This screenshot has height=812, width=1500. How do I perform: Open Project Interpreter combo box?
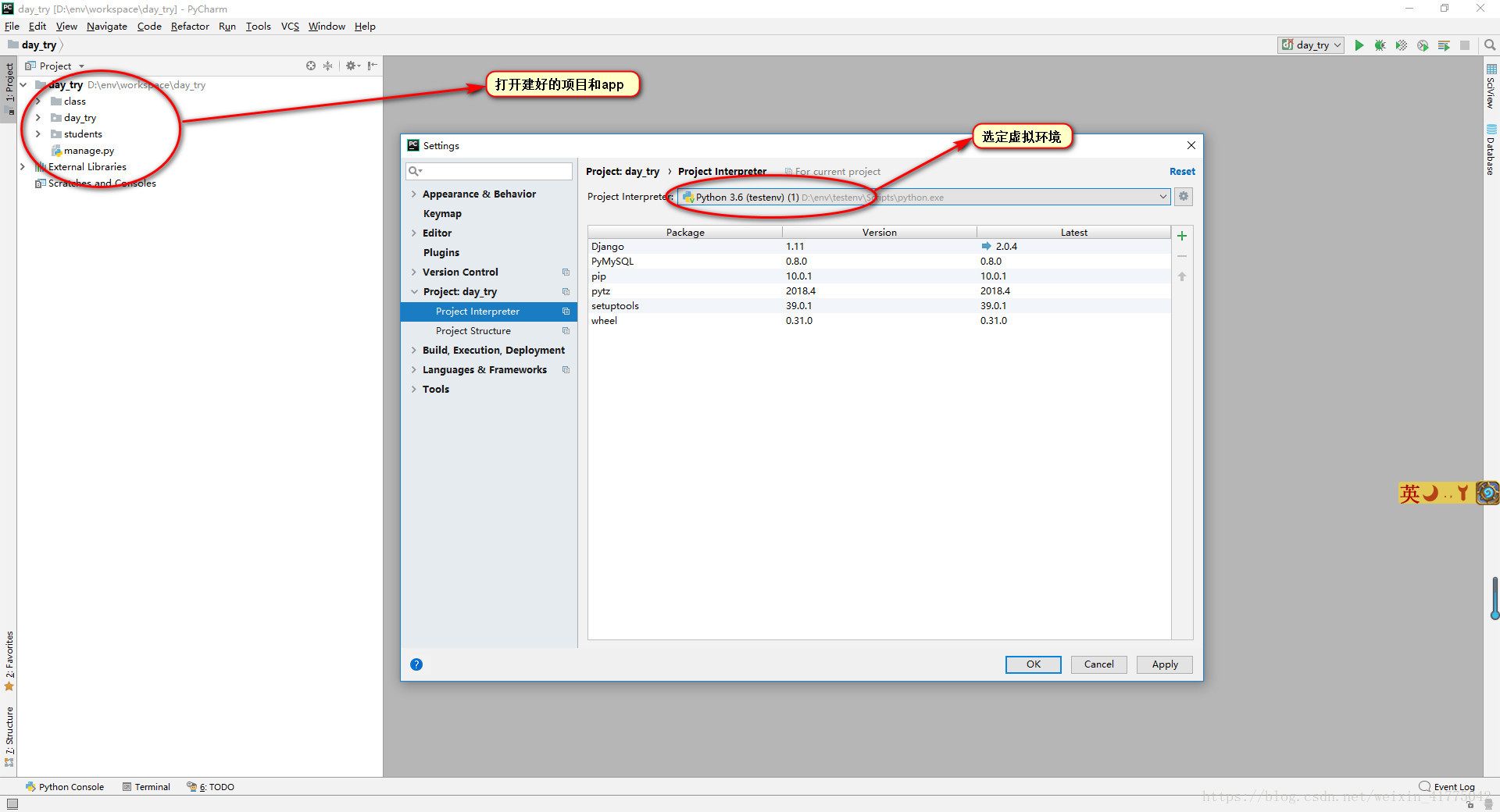click(923, 197)
